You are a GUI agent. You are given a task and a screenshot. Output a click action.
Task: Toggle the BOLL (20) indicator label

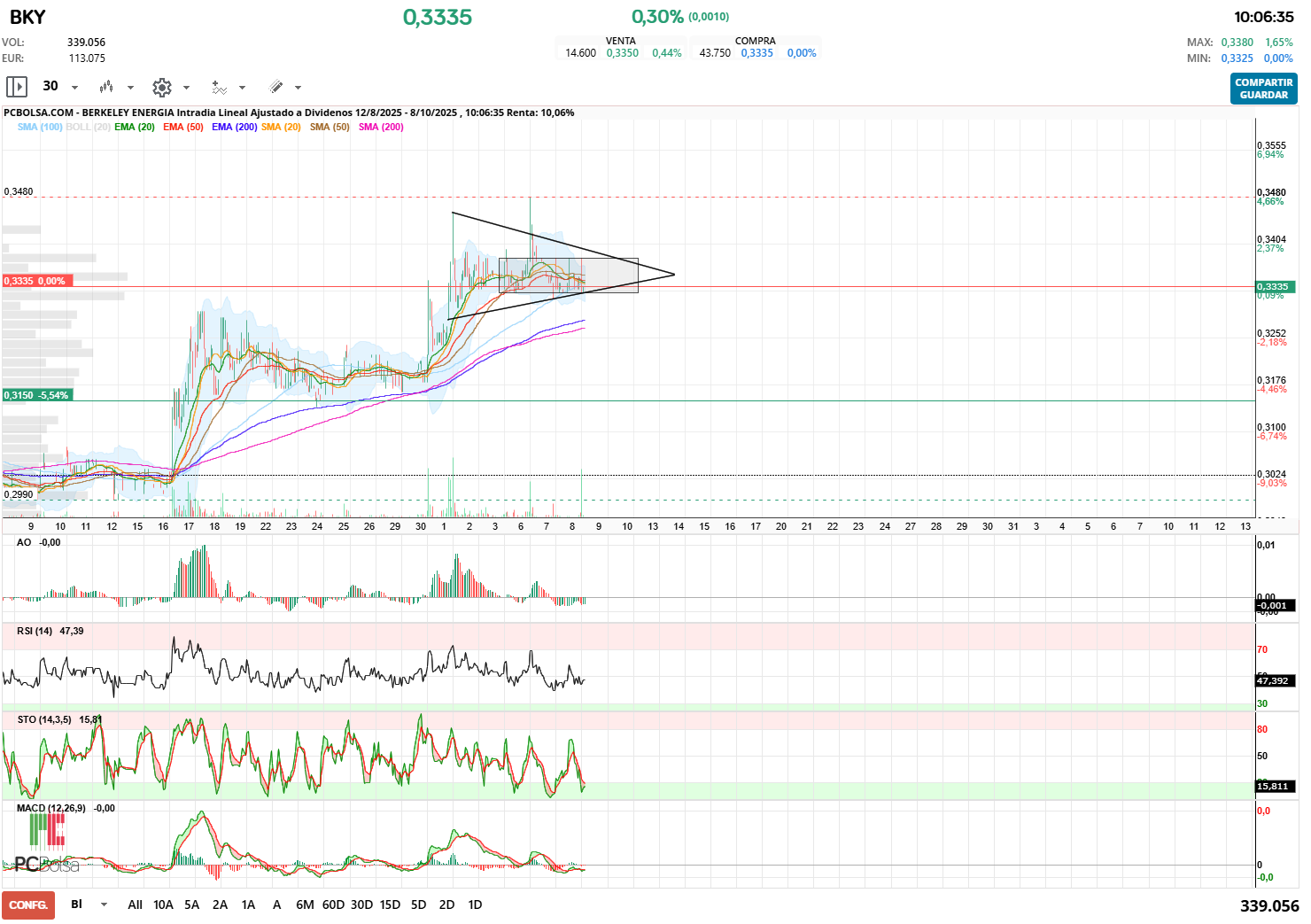tap(88, 128)
